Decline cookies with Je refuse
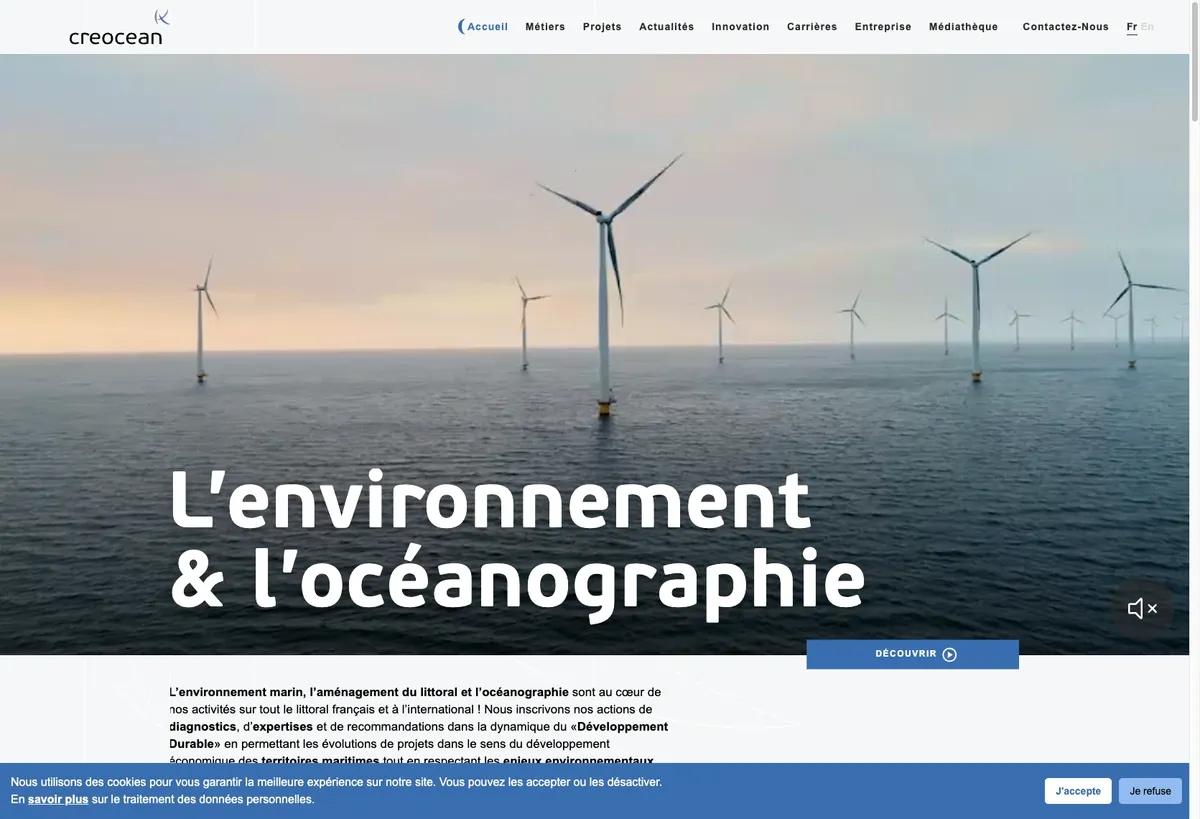1200x819 pixels. pyautogui.click(x=1150, y=791)
